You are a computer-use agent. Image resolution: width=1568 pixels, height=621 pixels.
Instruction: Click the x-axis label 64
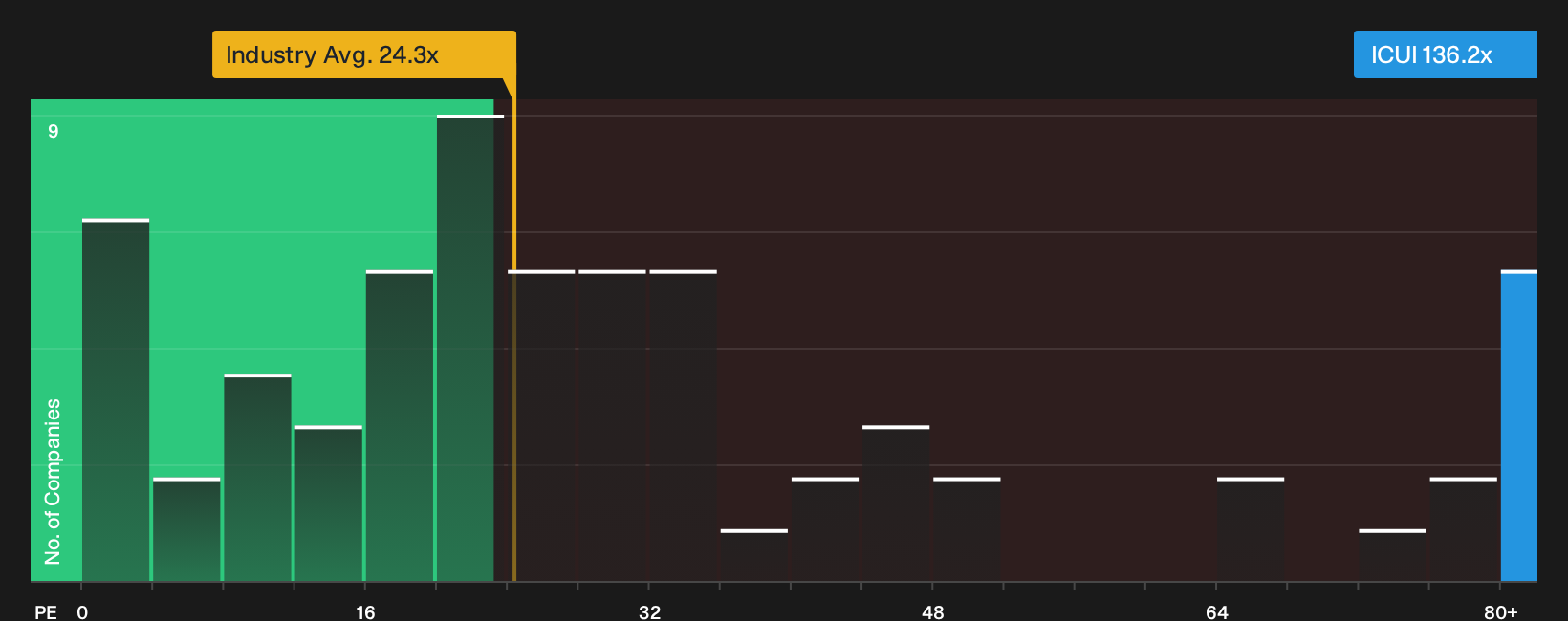coord(1216,611)
